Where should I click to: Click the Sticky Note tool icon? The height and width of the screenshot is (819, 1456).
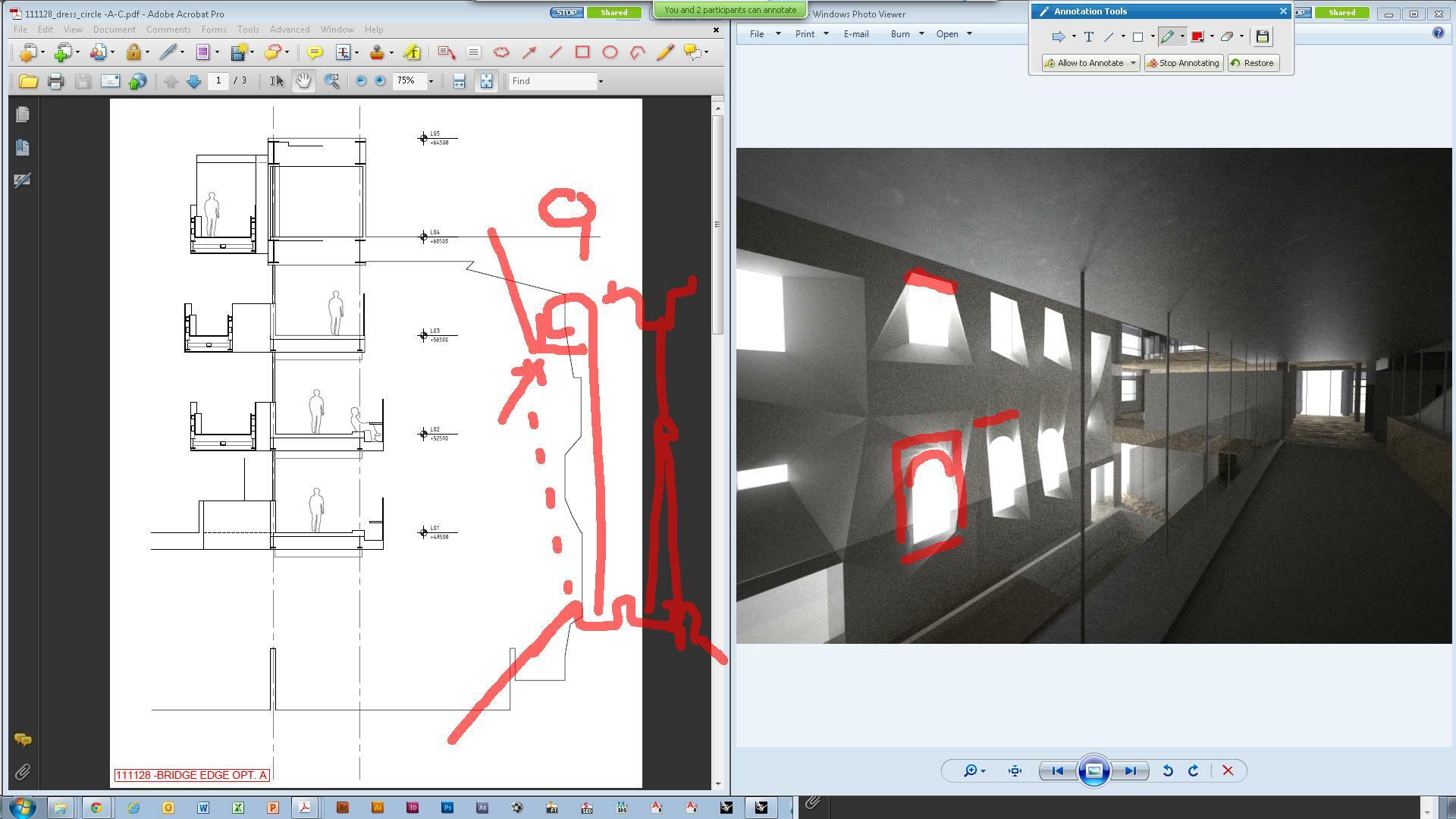click(315, 52)
